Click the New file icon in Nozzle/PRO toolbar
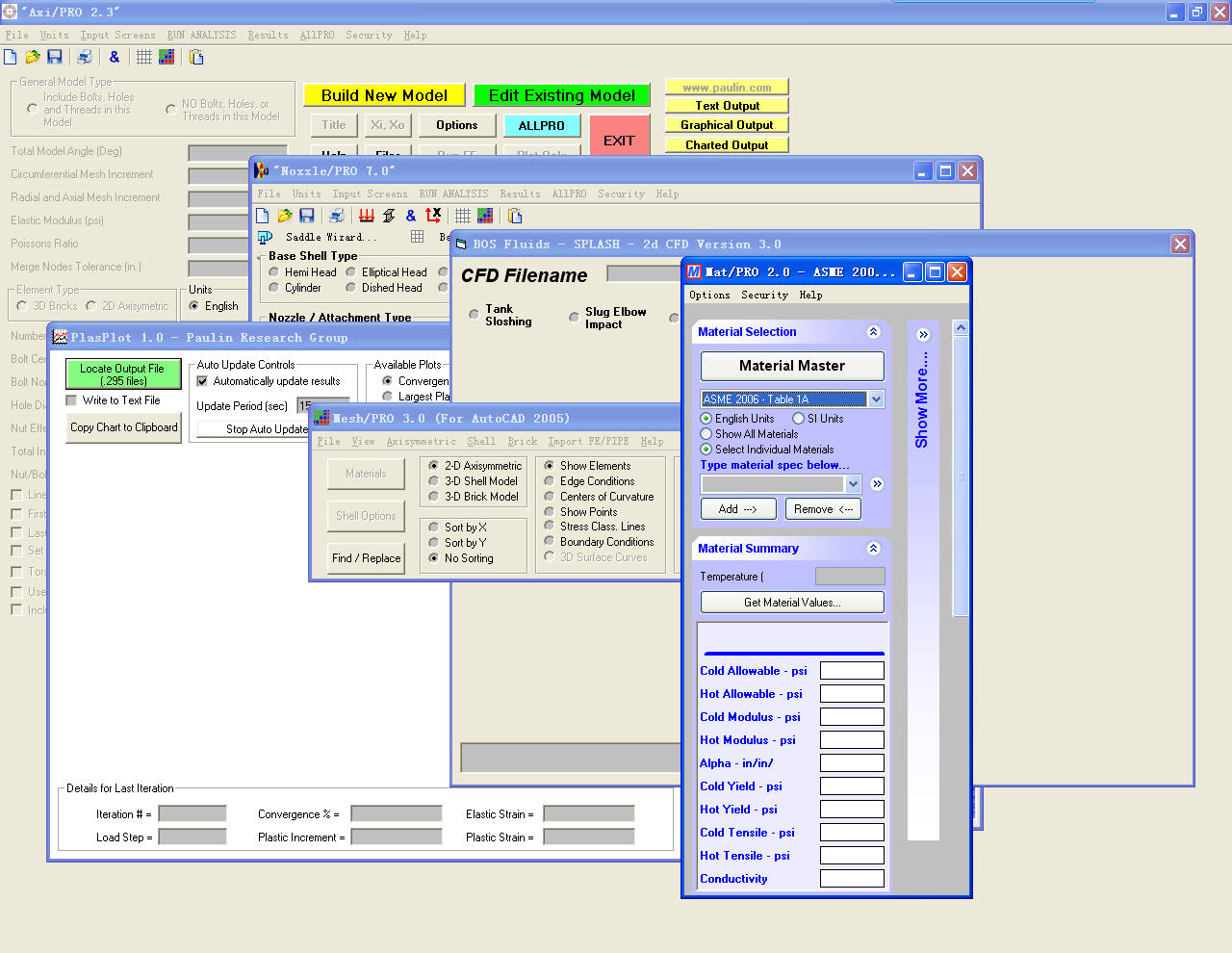 click(x=263, y=216)
